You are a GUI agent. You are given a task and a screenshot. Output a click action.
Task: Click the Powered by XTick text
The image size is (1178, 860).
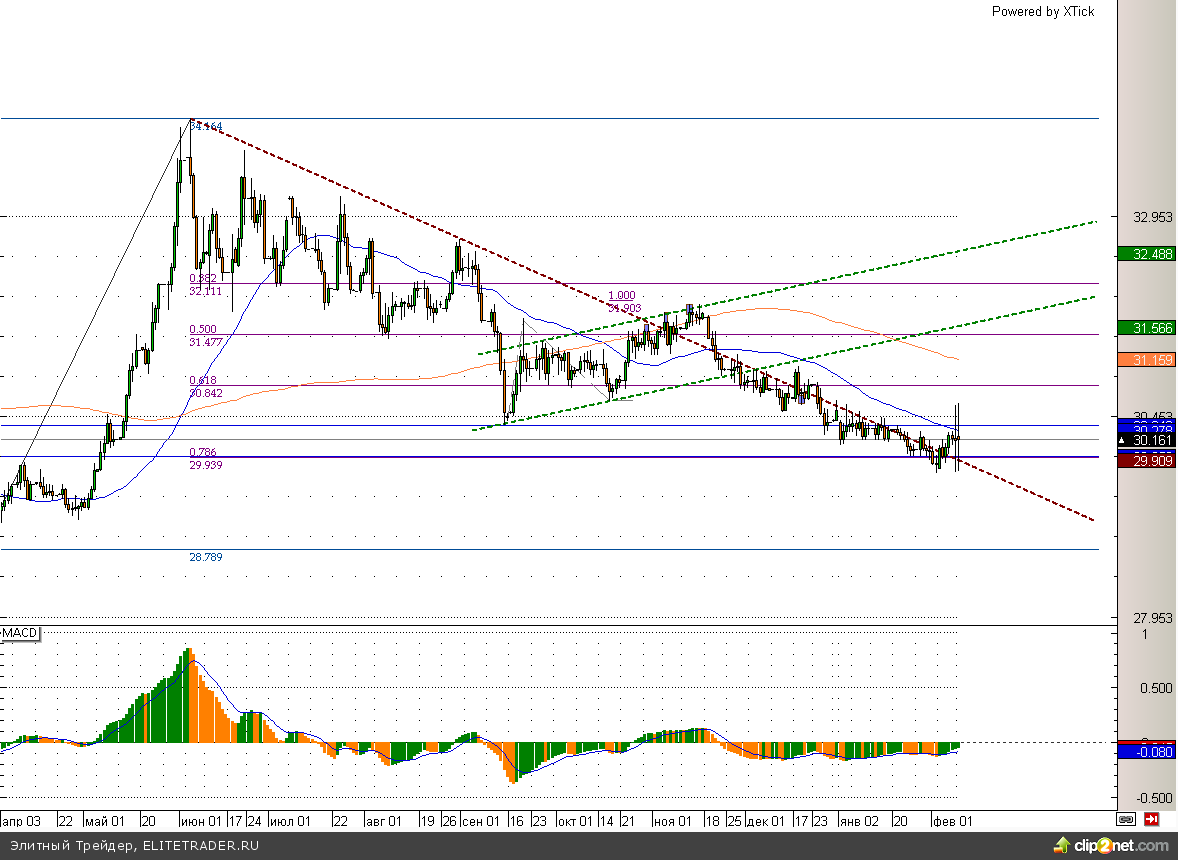[x=1042, y=11]
